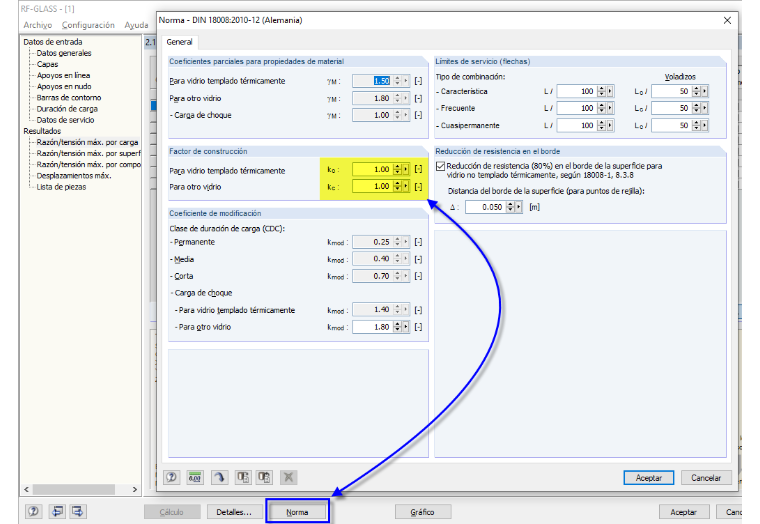Select Desplazamientos máx. tree item
Image resolution: width=760 pixels, height=524 pixels.
point(74,176)
